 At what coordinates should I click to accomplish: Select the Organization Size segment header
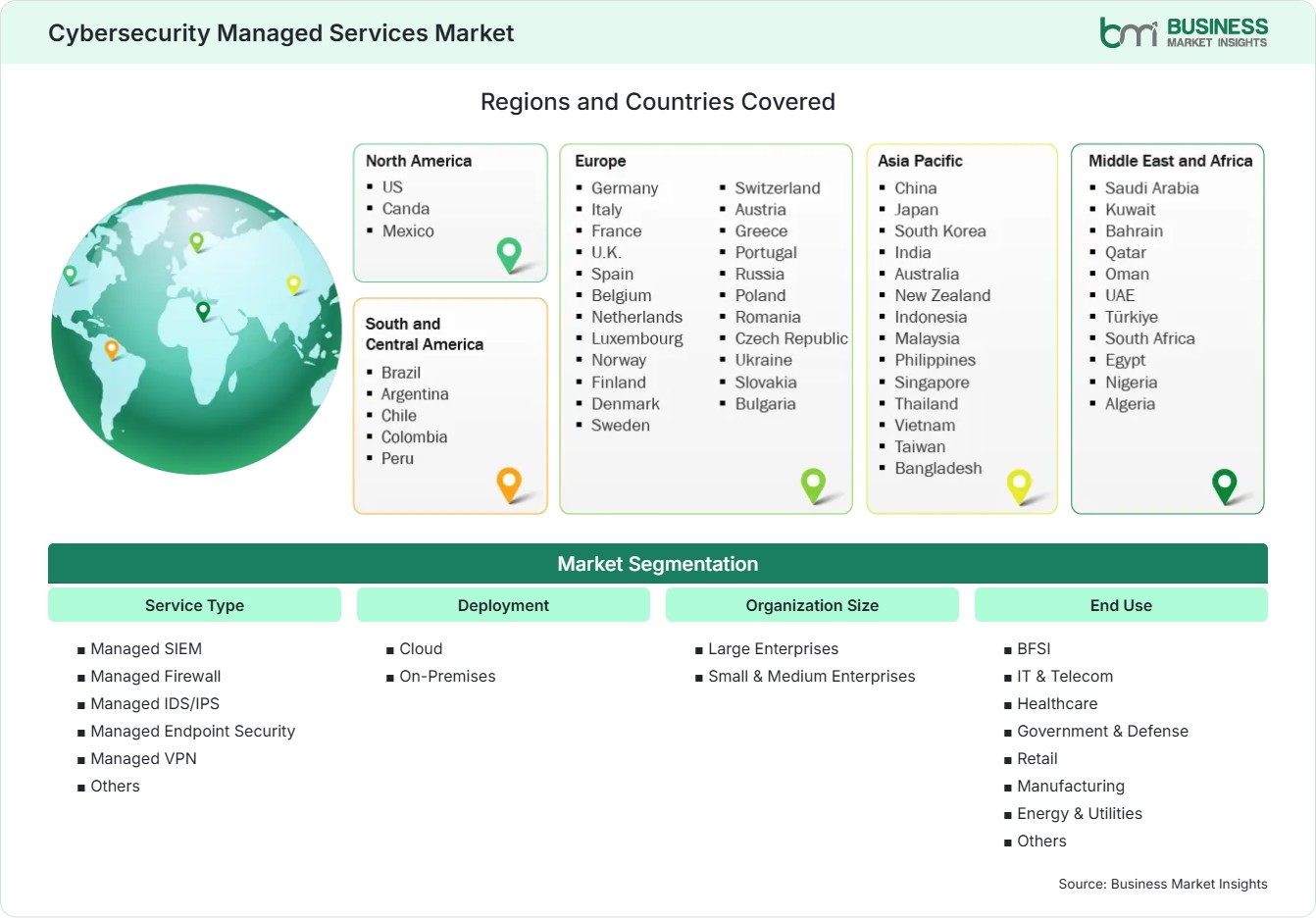[812, 605]
